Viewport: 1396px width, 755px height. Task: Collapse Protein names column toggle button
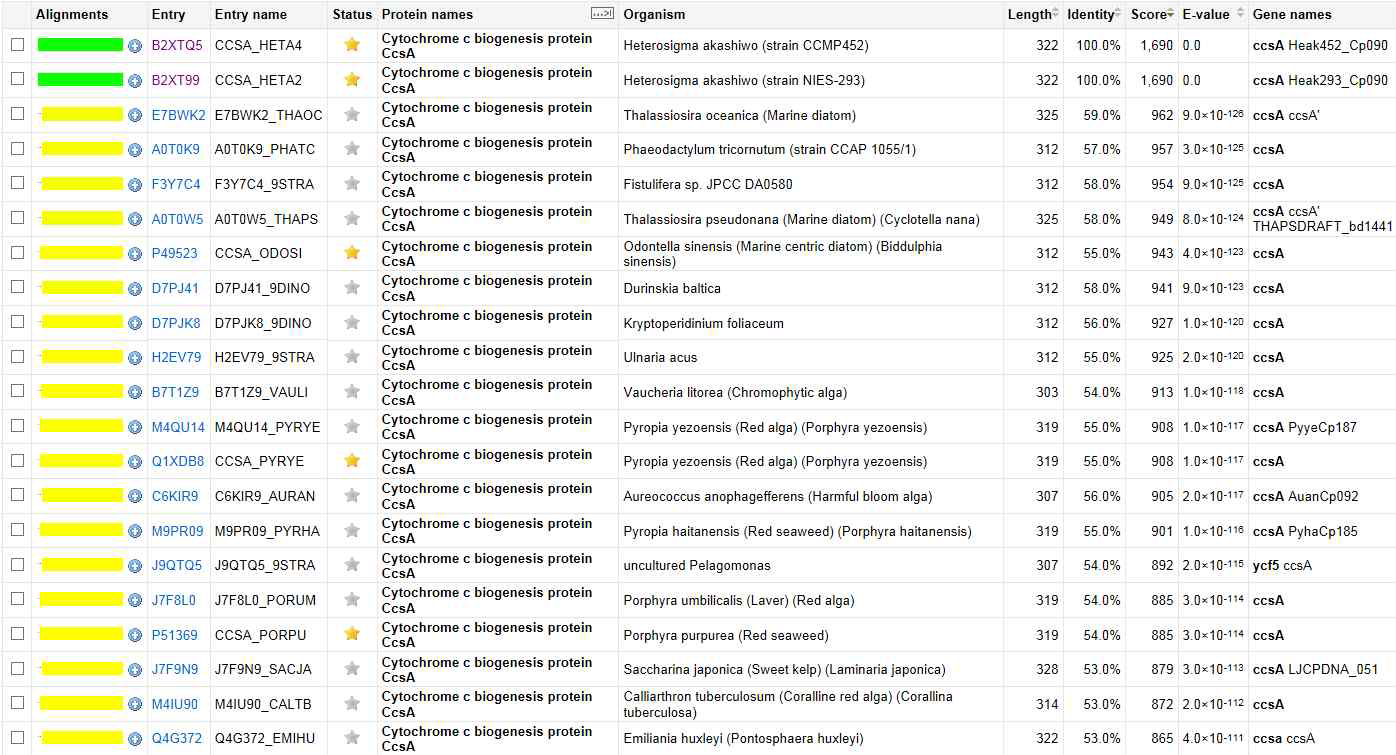tap(602, 13)
